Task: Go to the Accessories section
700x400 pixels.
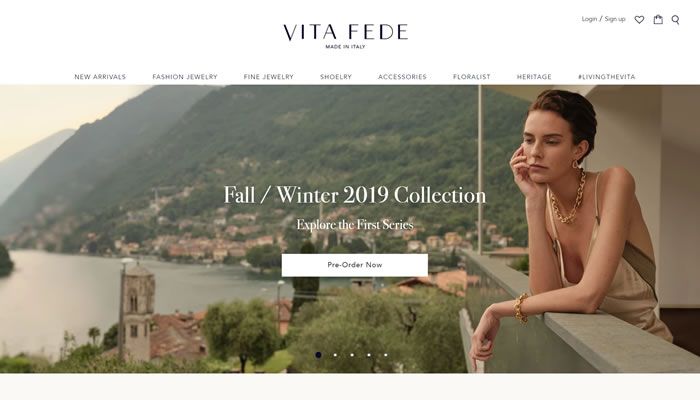Action: [402, 77]
